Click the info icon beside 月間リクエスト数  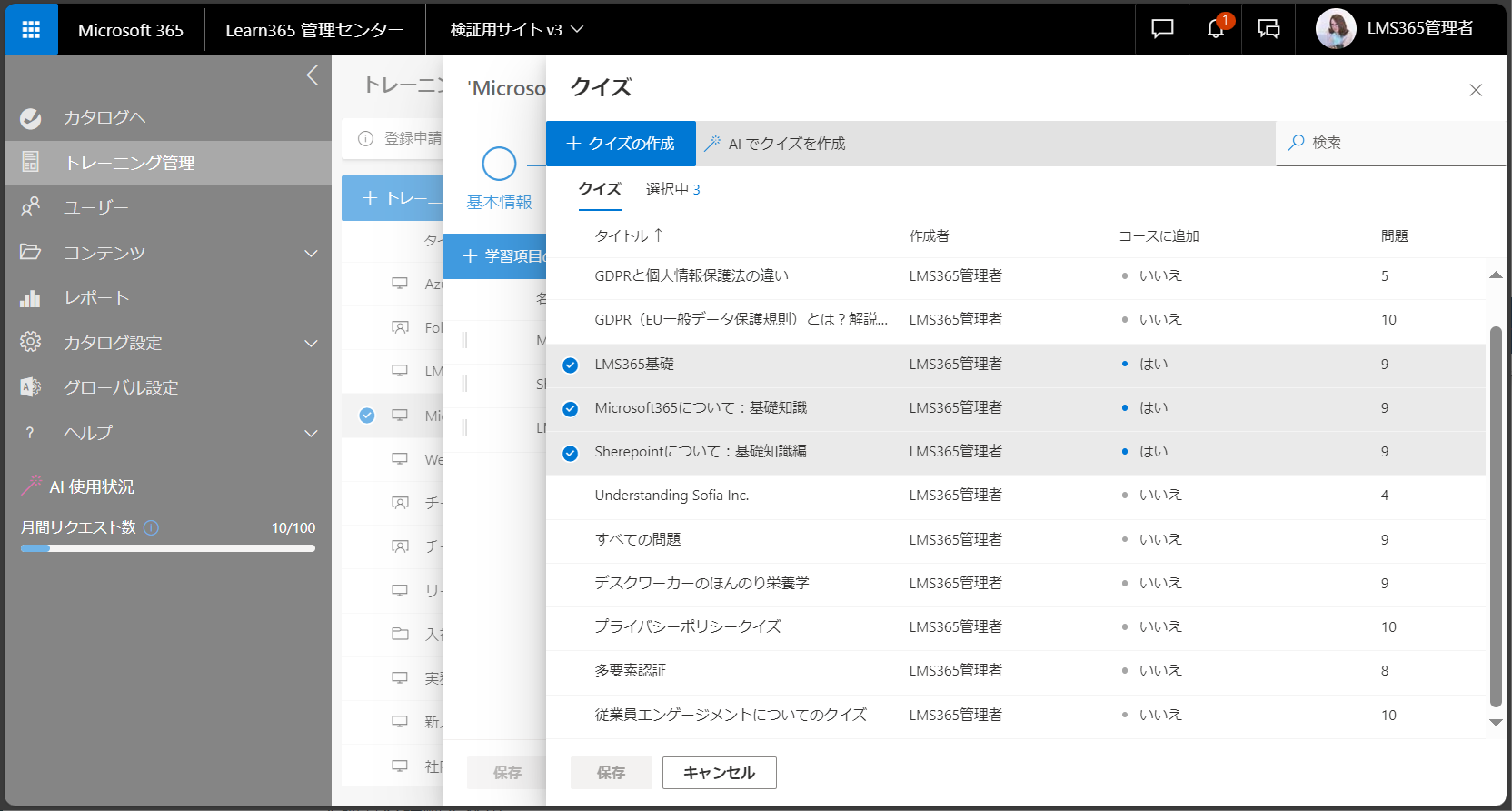(x=152, y=527)
